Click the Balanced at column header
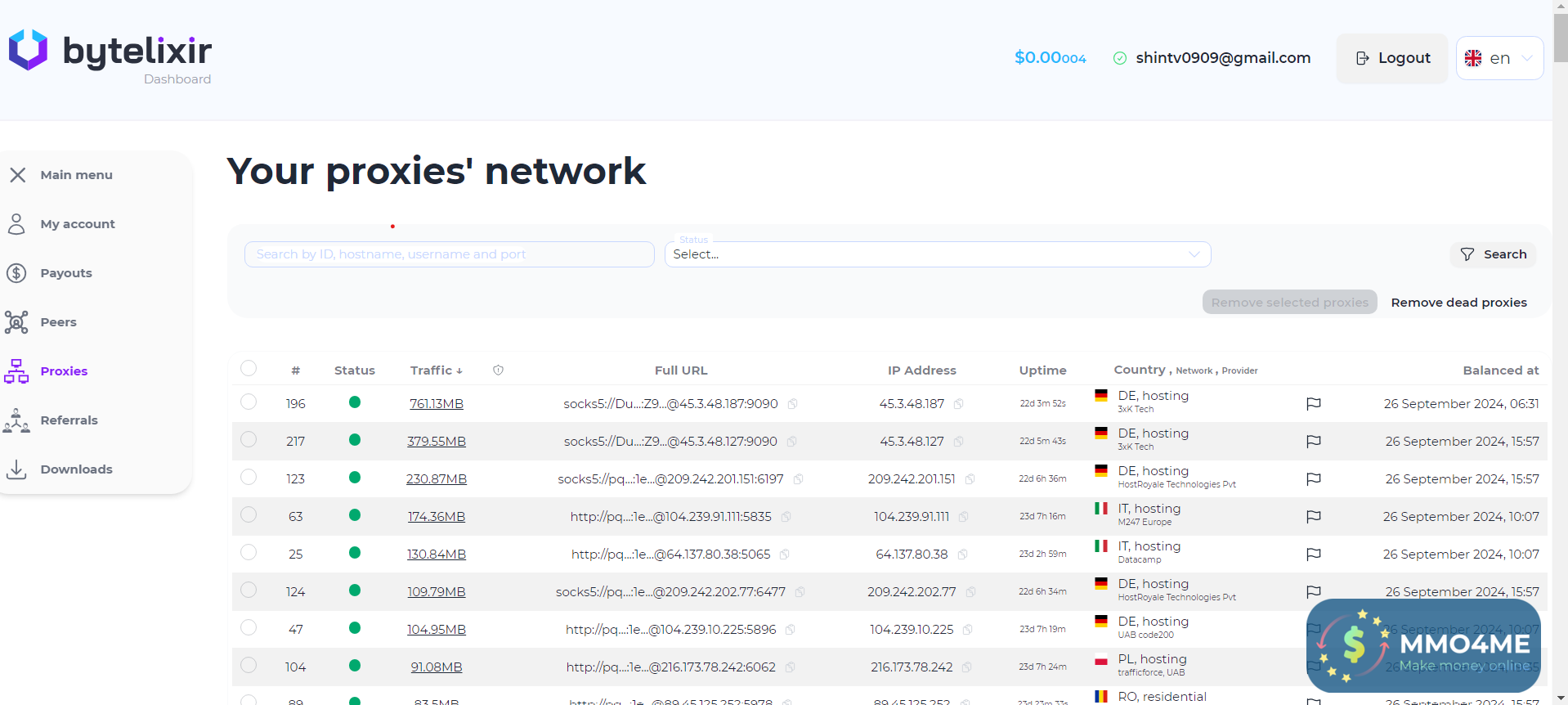Screen dimensions: 1568x705 click(x=1501, y=370)
